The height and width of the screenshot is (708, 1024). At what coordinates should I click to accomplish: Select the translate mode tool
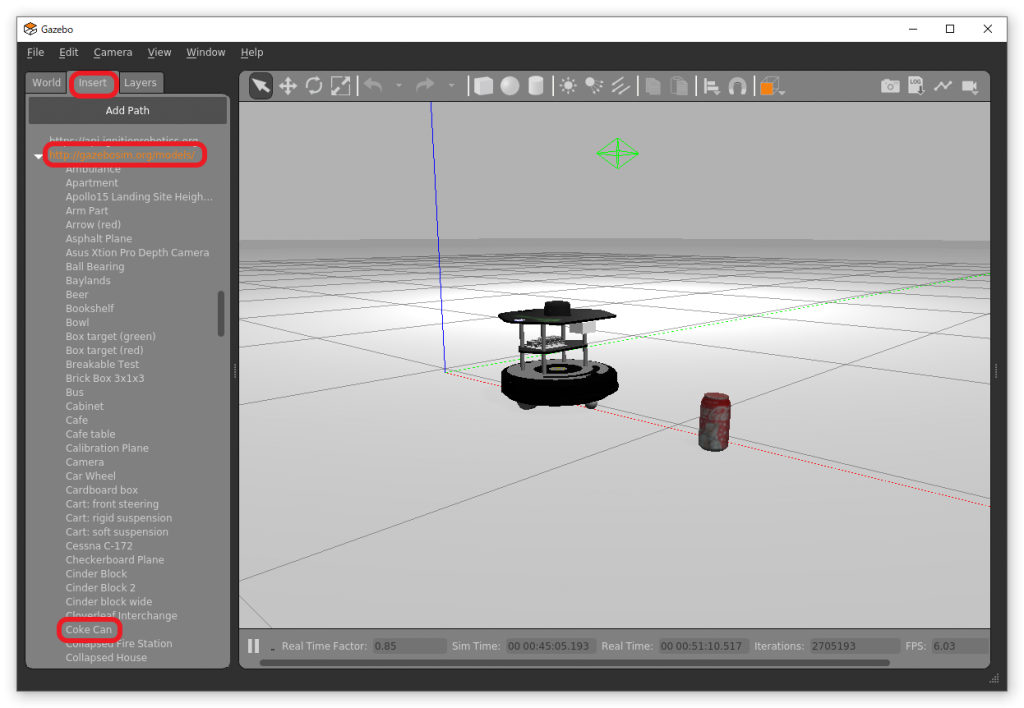point(288,86)
